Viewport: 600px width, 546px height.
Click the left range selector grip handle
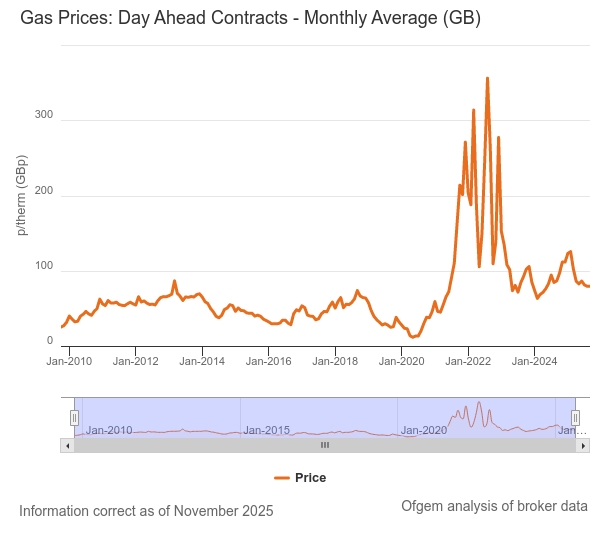[74, 417]
